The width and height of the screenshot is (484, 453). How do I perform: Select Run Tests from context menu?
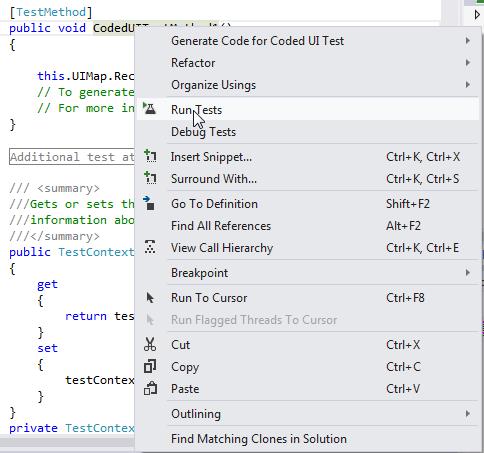tap(309, 109)
